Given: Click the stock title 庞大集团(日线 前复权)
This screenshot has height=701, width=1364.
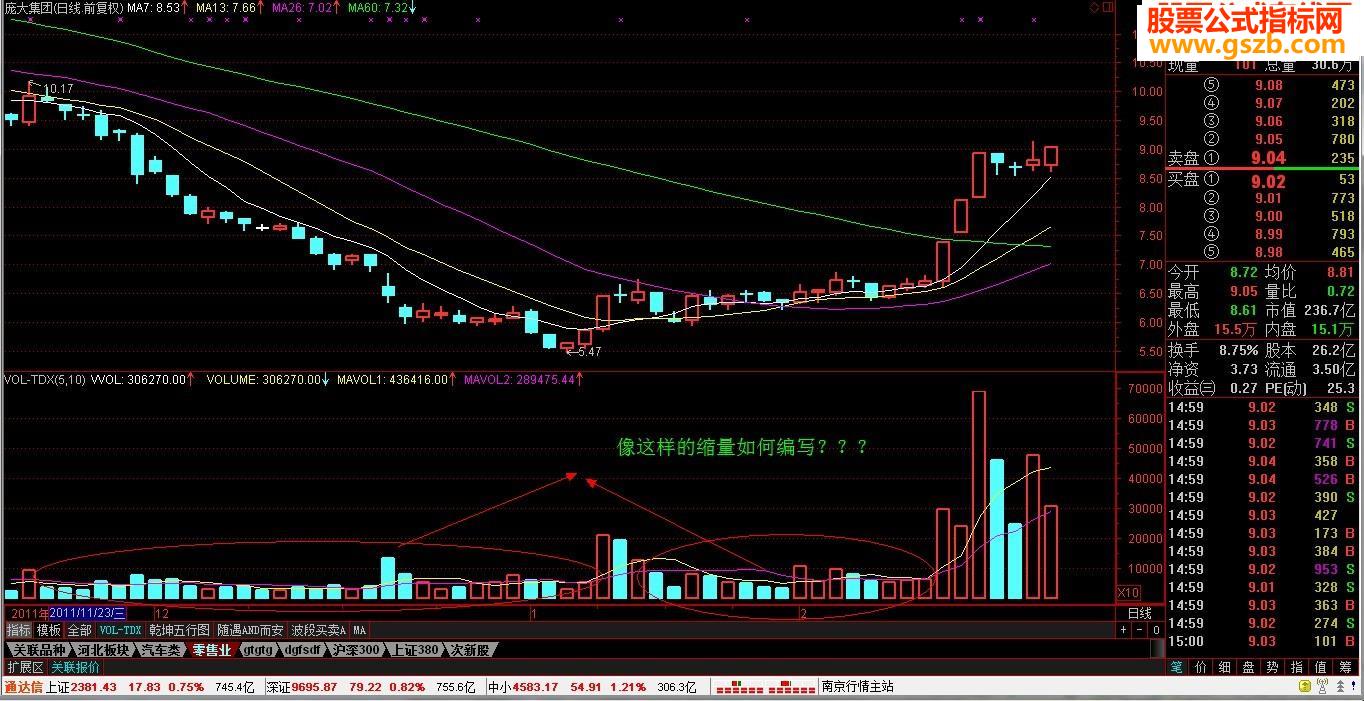Looking at the screenshot, I should (63, 8).
